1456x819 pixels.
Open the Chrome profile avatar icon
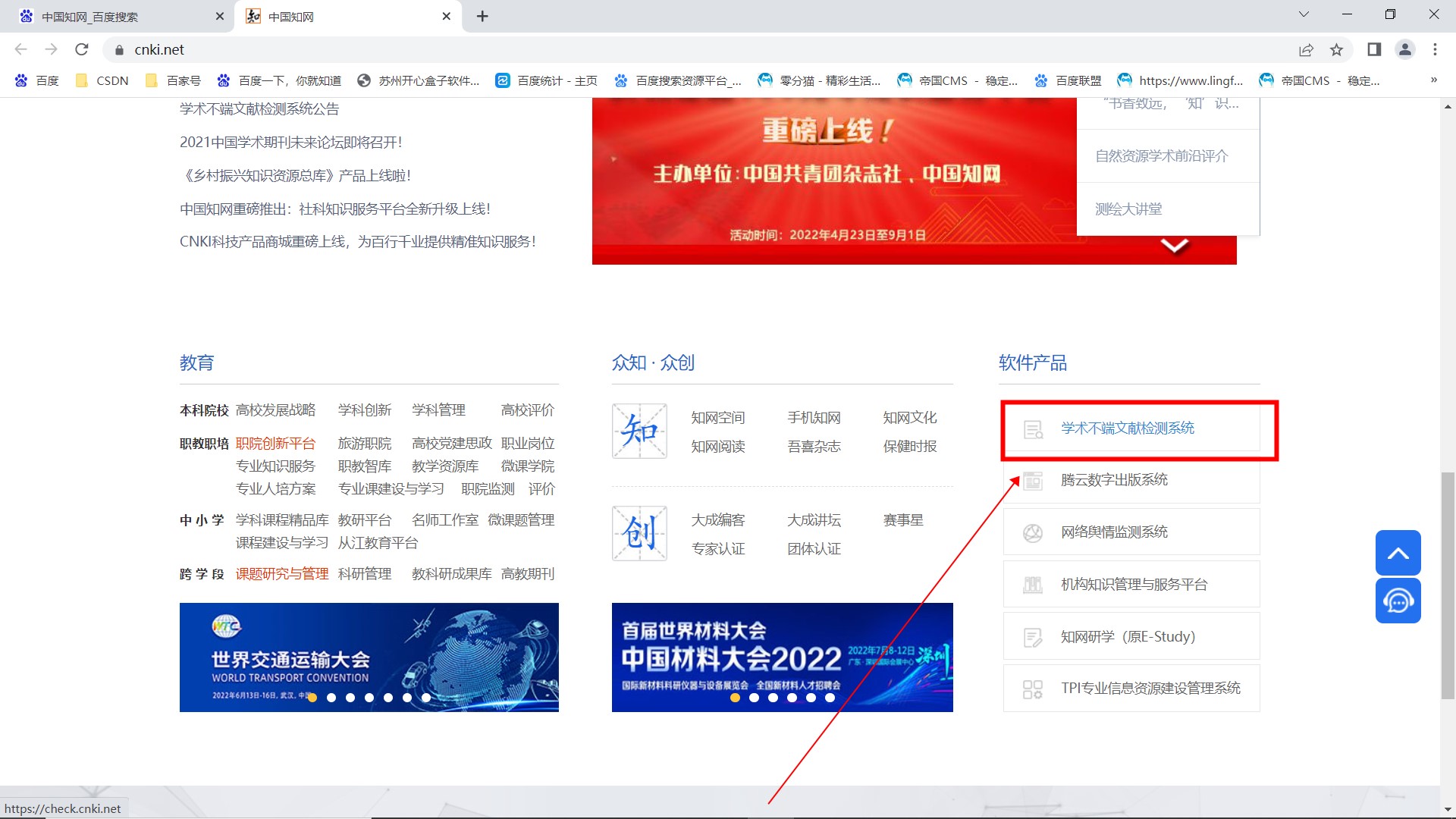(x=1404, y=50)
